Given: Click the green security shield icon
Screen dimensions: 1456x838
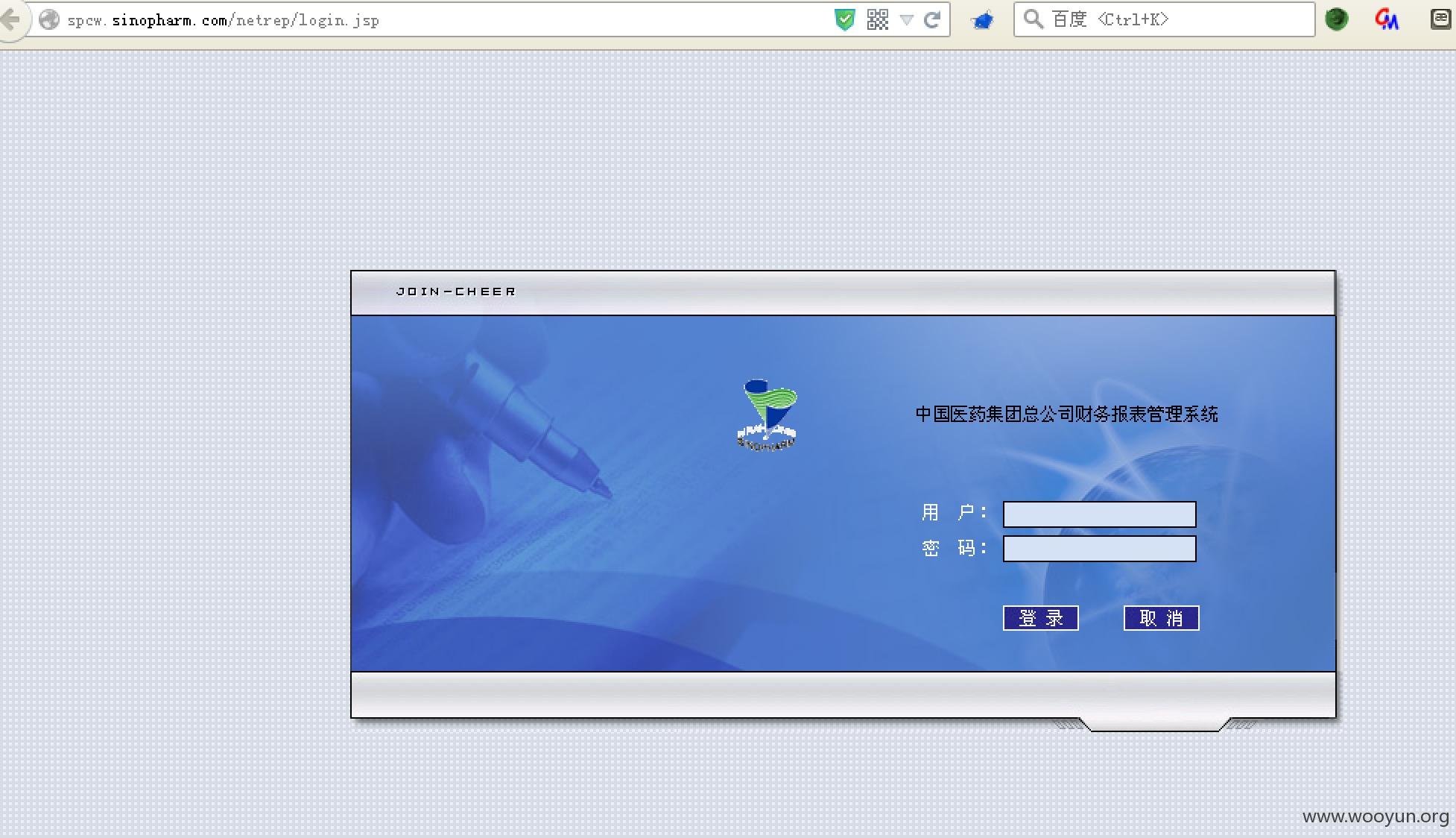Looking at the screenshot, I should [844, 20].
